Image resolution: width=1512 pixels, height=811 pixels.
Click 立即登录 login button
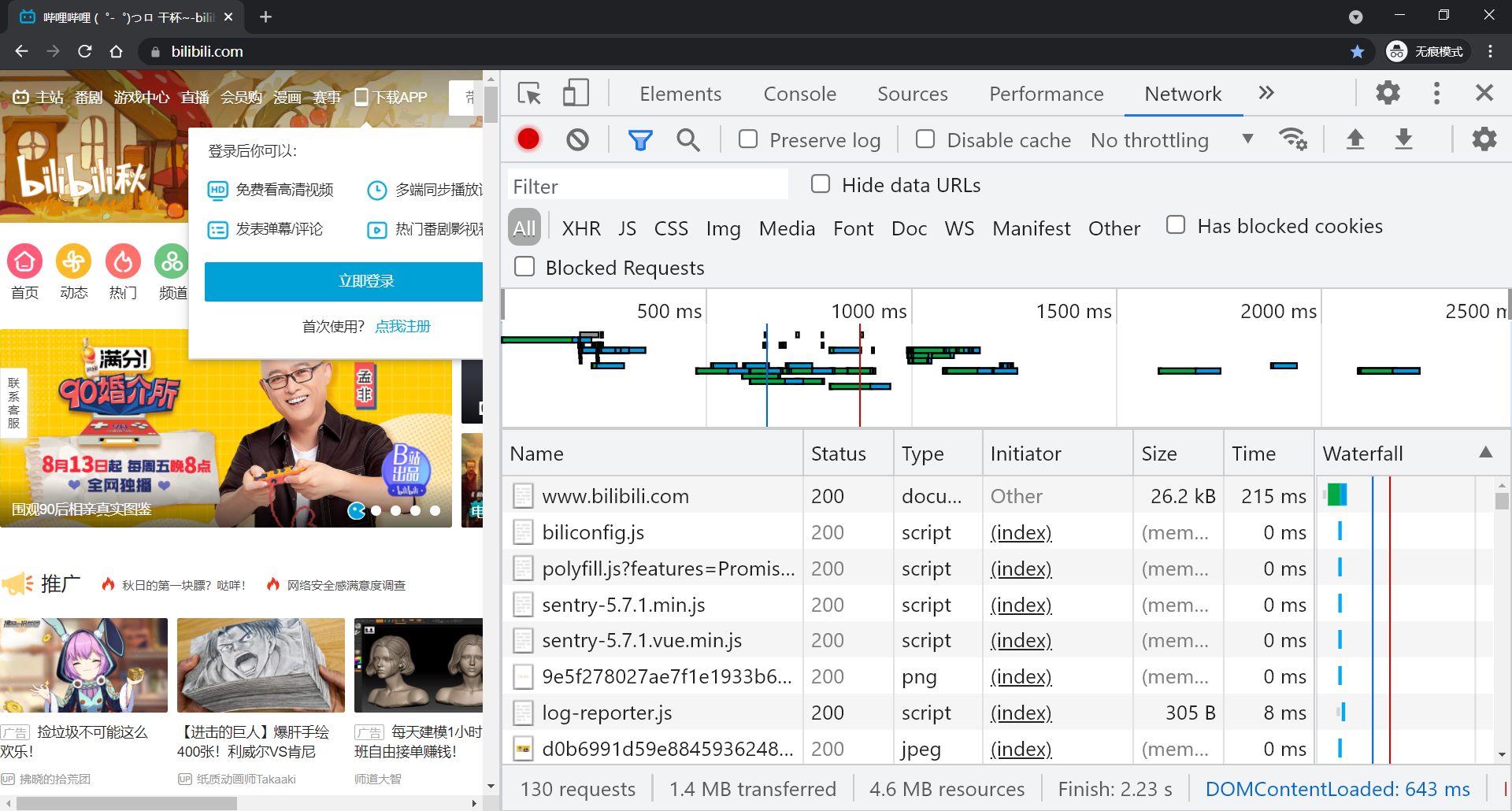344,281
